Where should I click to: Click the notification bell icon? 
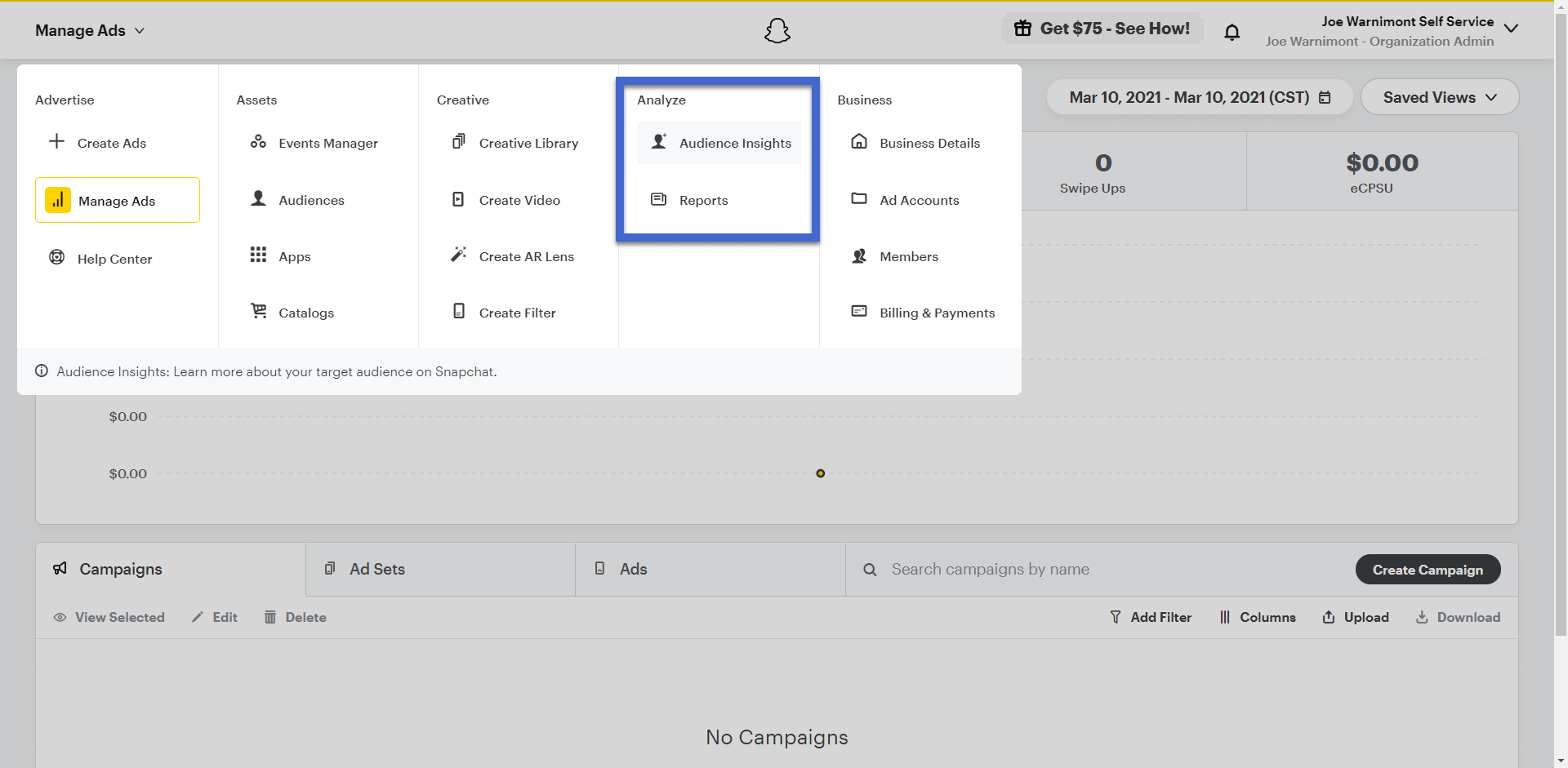[x=1232, y=32]
